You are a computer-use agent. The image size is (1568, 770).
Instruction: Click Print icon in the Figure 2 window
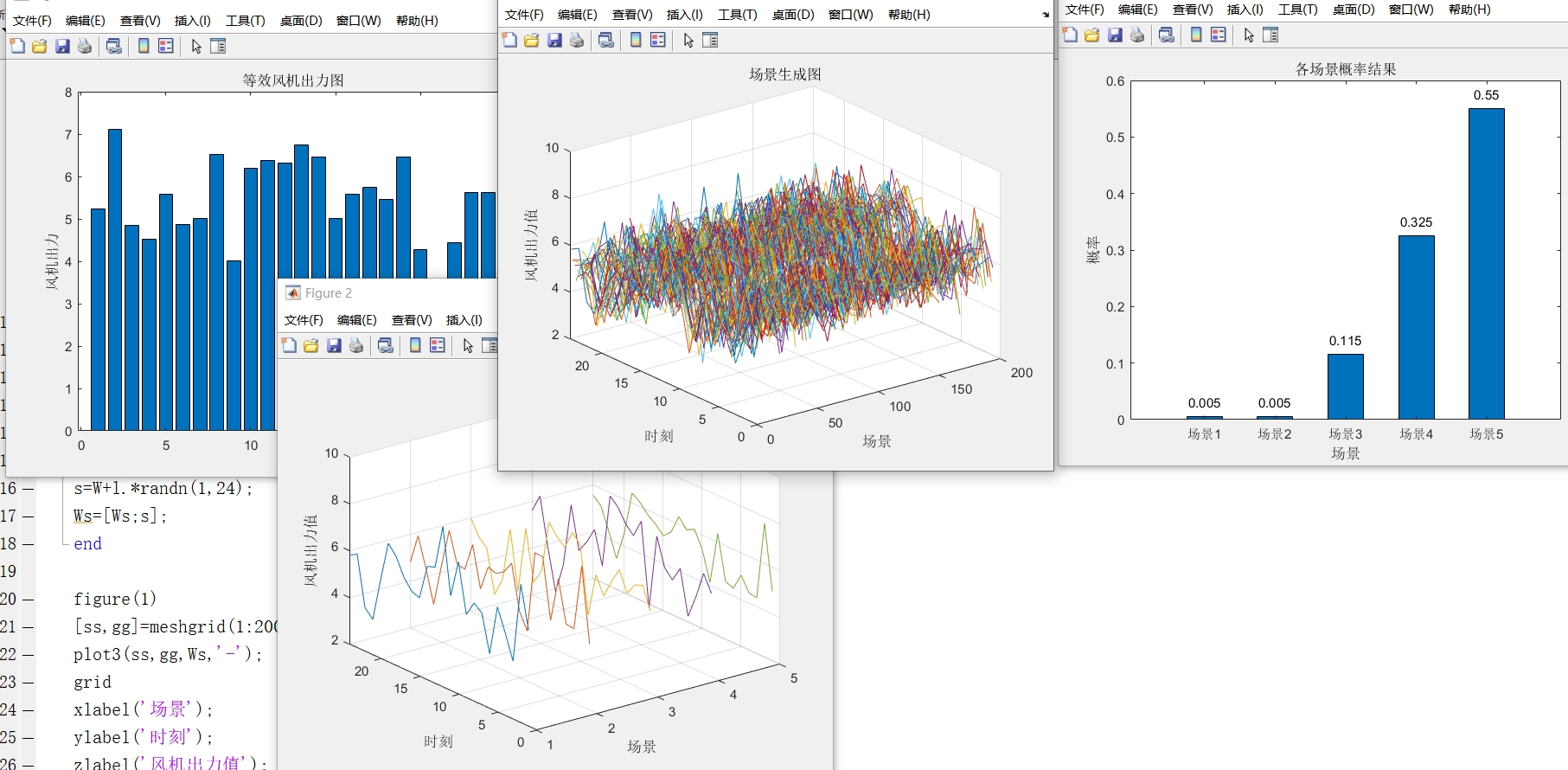356,345
